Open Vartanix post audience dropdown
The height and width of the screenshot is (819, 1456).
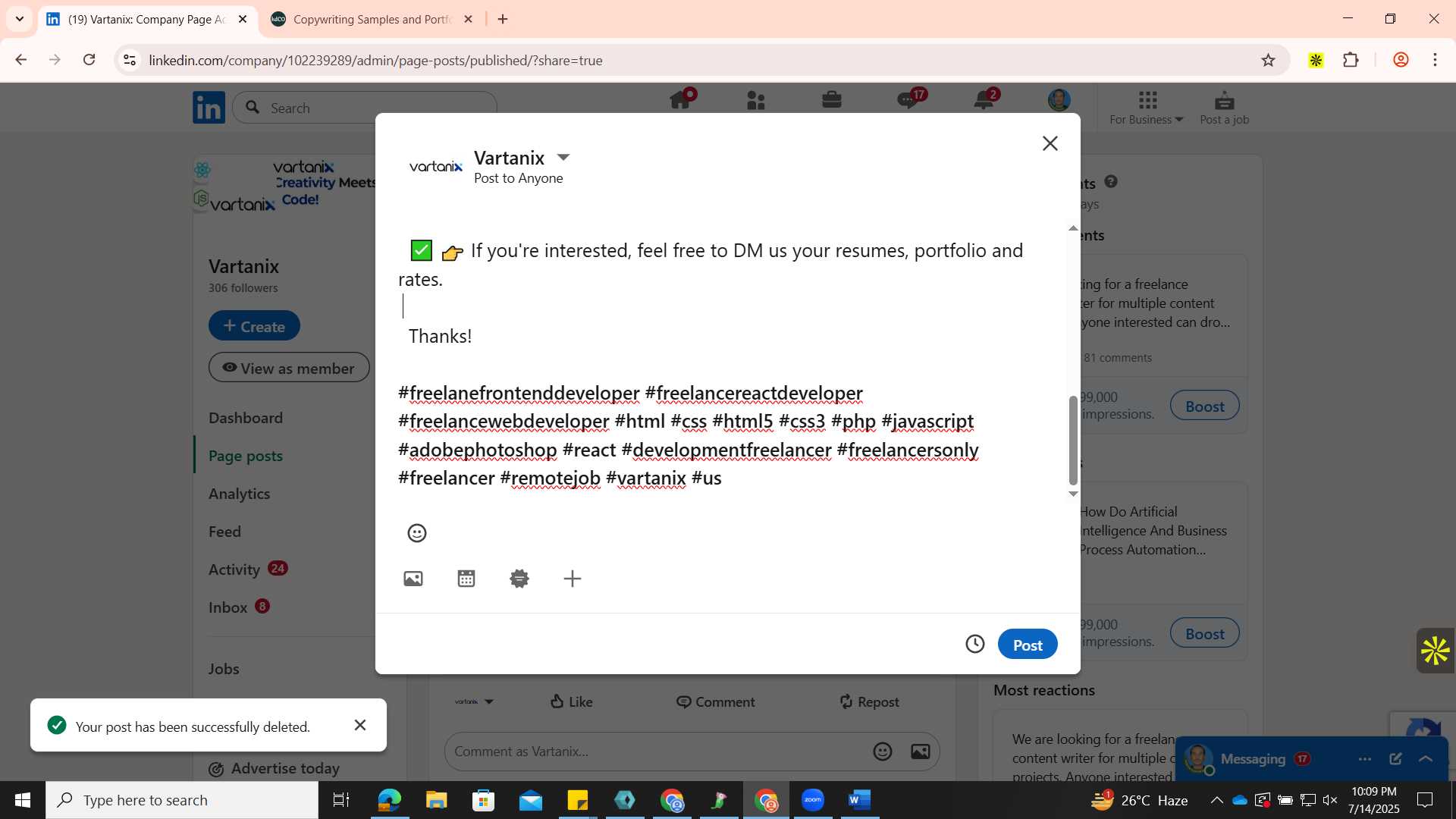pos(563,157)
